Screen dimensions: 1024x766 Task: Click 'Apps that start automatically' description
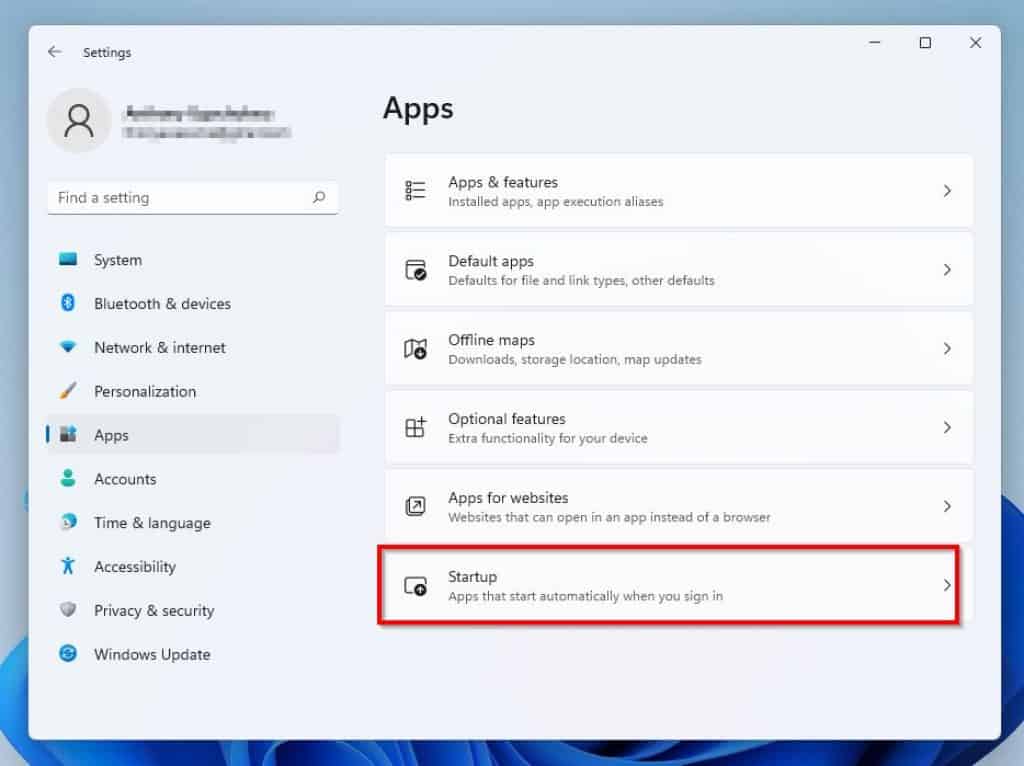[585, 596]
